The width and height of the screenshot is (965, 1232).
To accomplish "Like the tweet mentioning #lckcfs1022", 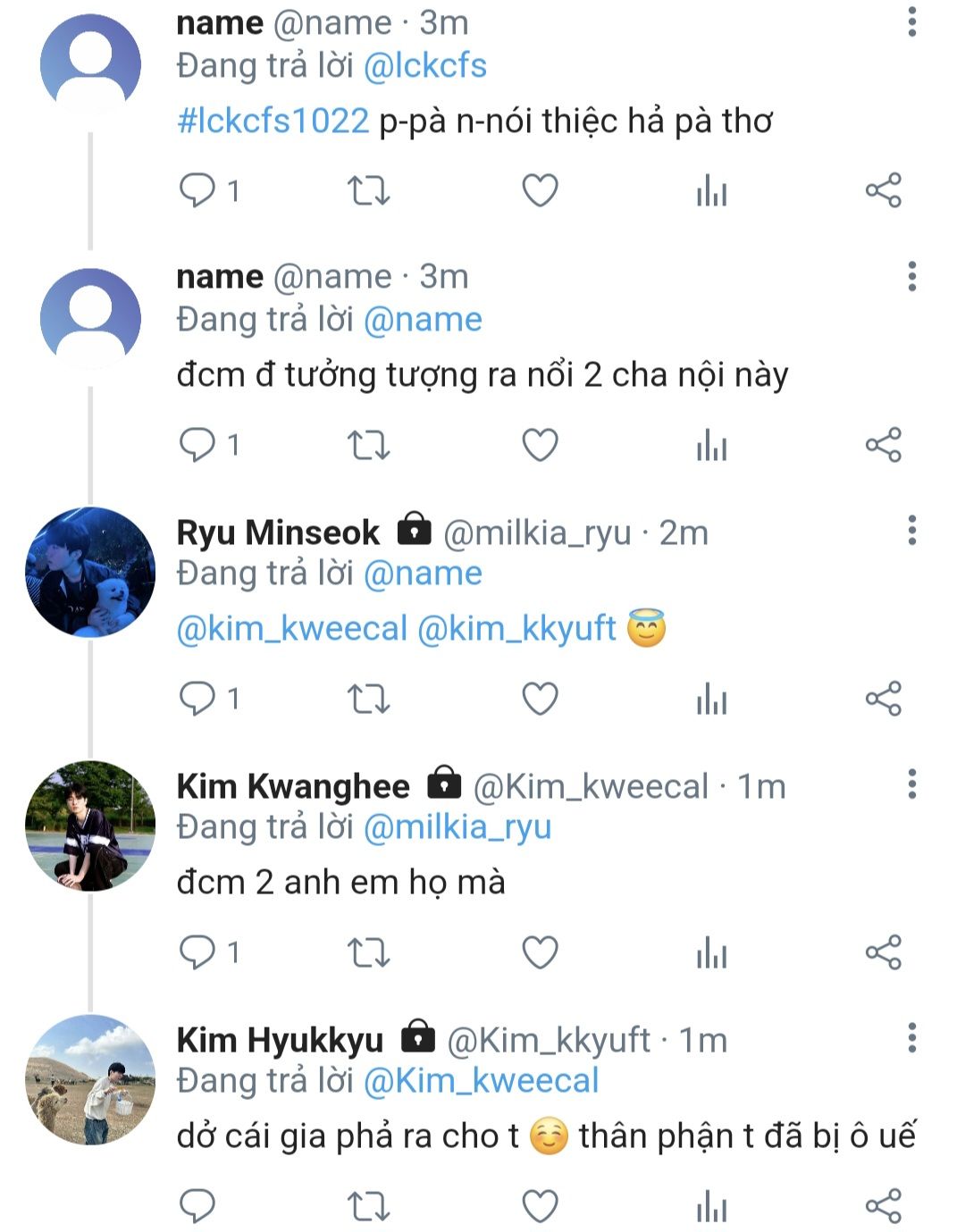I will click(x=540, y=190).
